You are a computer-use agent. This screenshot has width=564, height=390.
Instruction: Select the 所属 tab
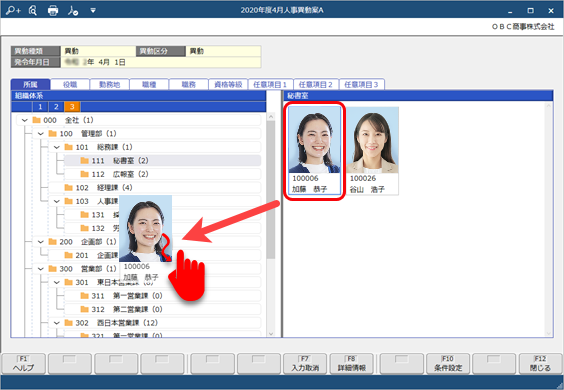tap(31, 85)
